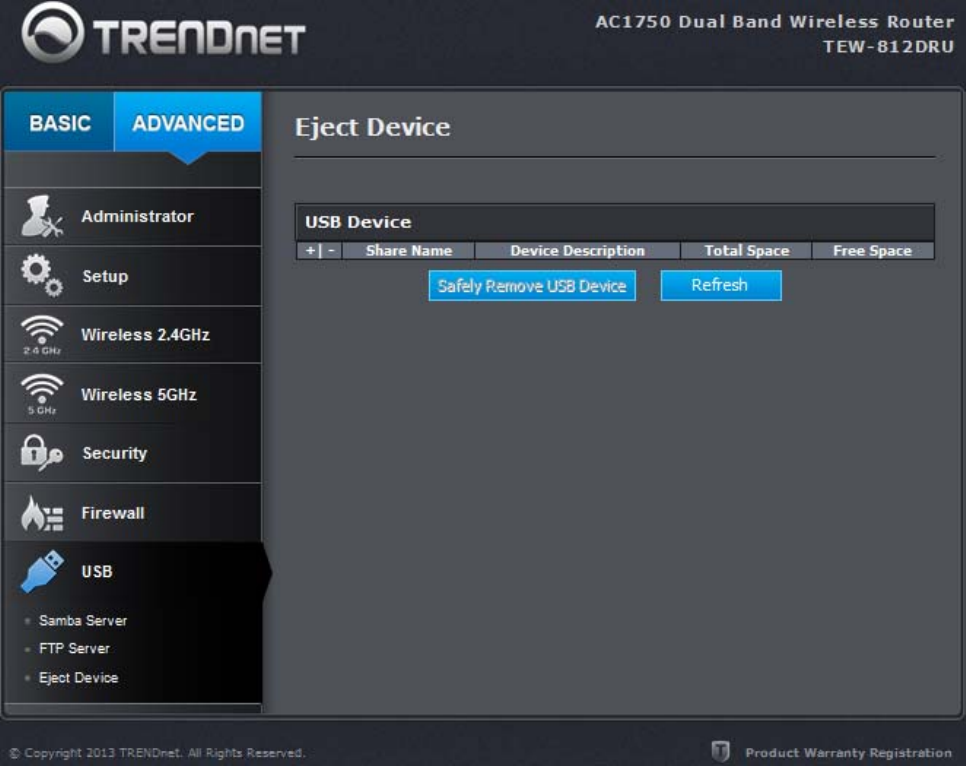Open the FTP Server page

74,648
